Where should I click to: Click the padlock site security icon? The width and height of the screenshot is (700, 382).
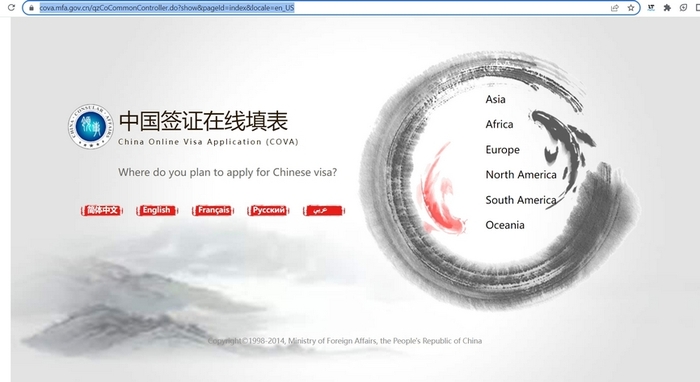coord(31,8)
